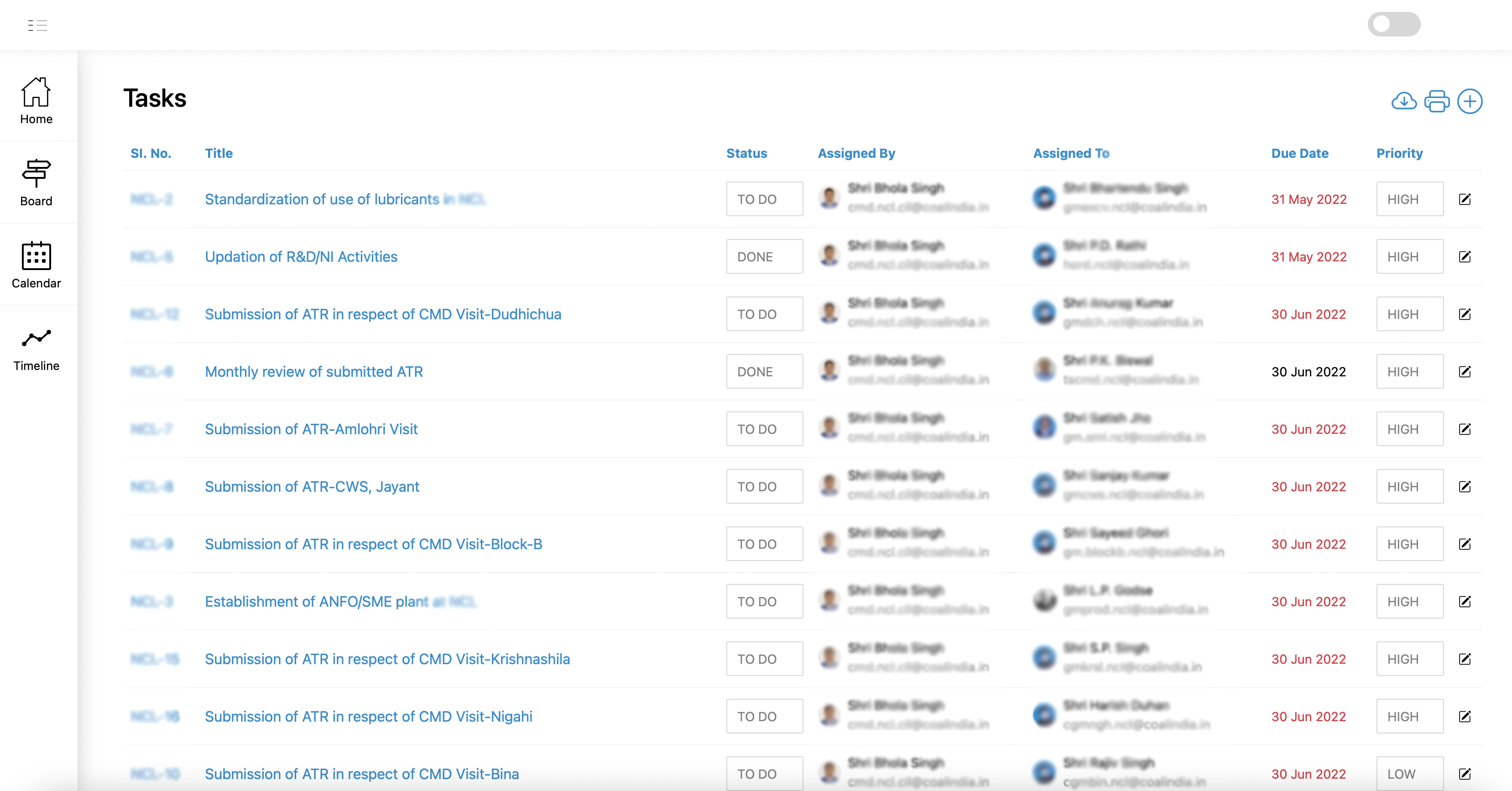Collapse the sidebar with the hamburger icon

click(37, 25)
